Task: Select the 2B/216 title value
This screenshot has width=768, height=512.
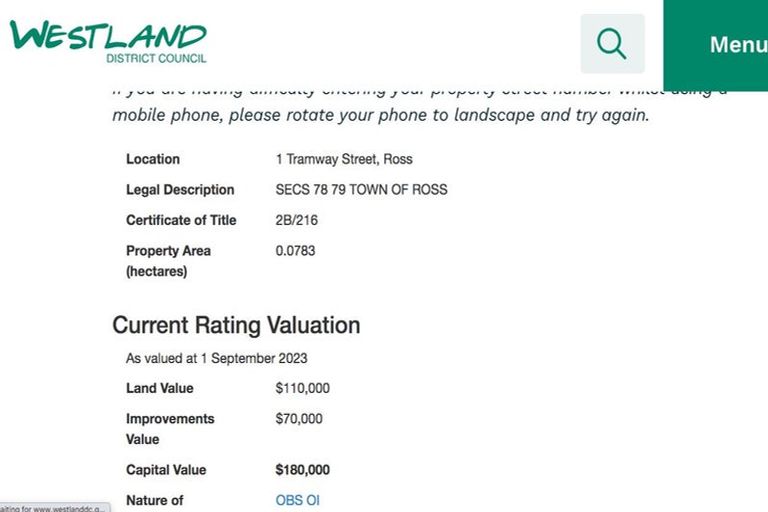Action: click(296, 220)
